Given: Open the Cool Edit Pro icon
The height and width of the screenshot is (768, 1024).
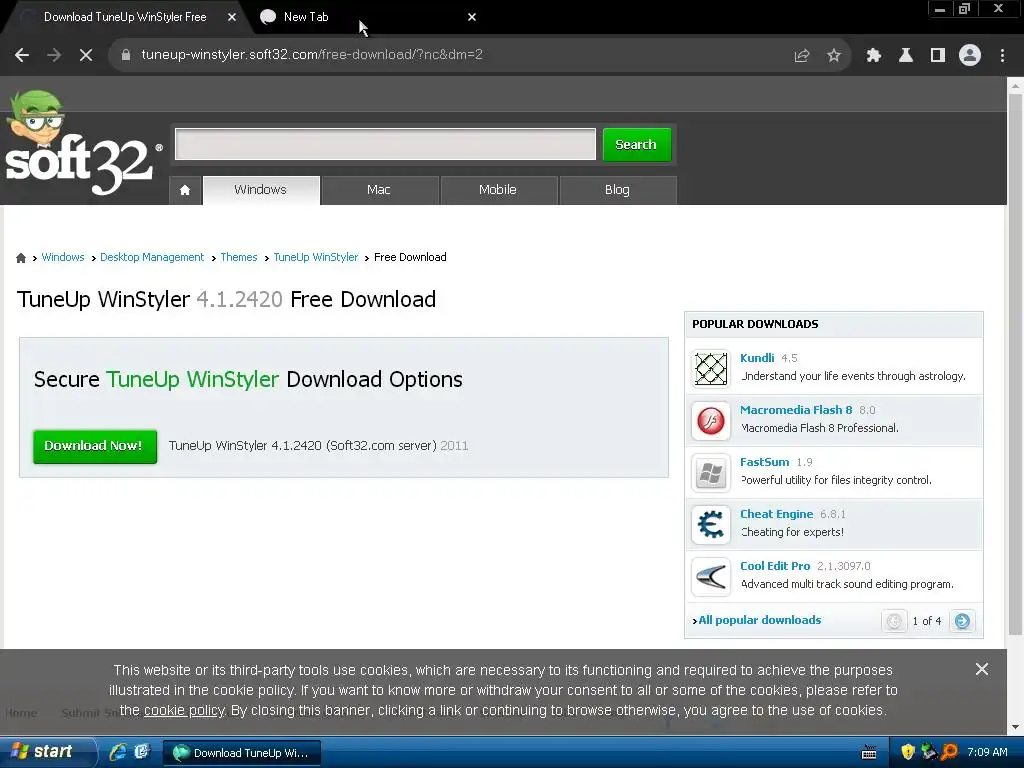Looking at the screenshot, I should click(x=711, y=577).
